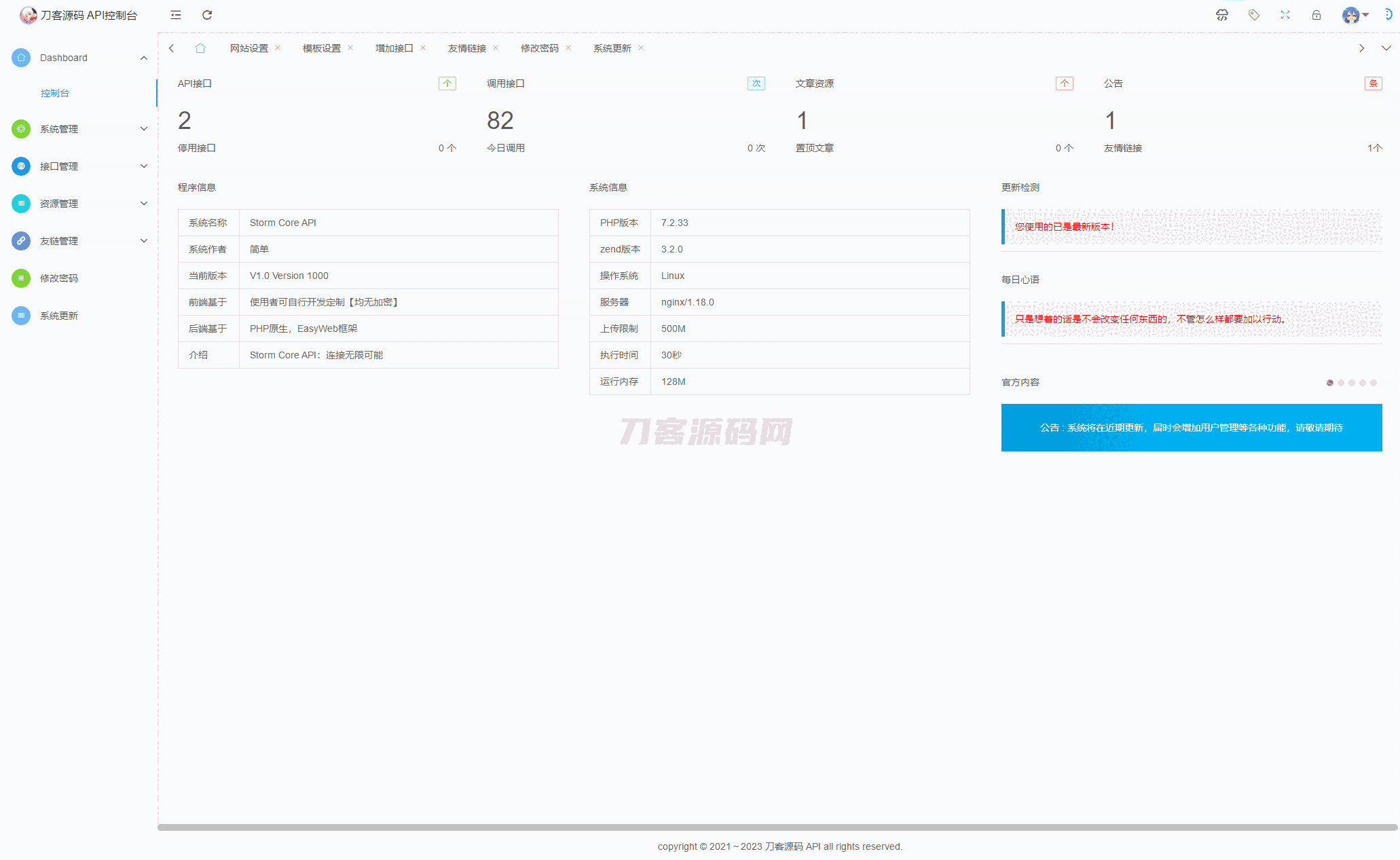The width and height of the screenshot is (1400, 860).
Task: Close the 网站设置 tab
Action: point(278,48)
